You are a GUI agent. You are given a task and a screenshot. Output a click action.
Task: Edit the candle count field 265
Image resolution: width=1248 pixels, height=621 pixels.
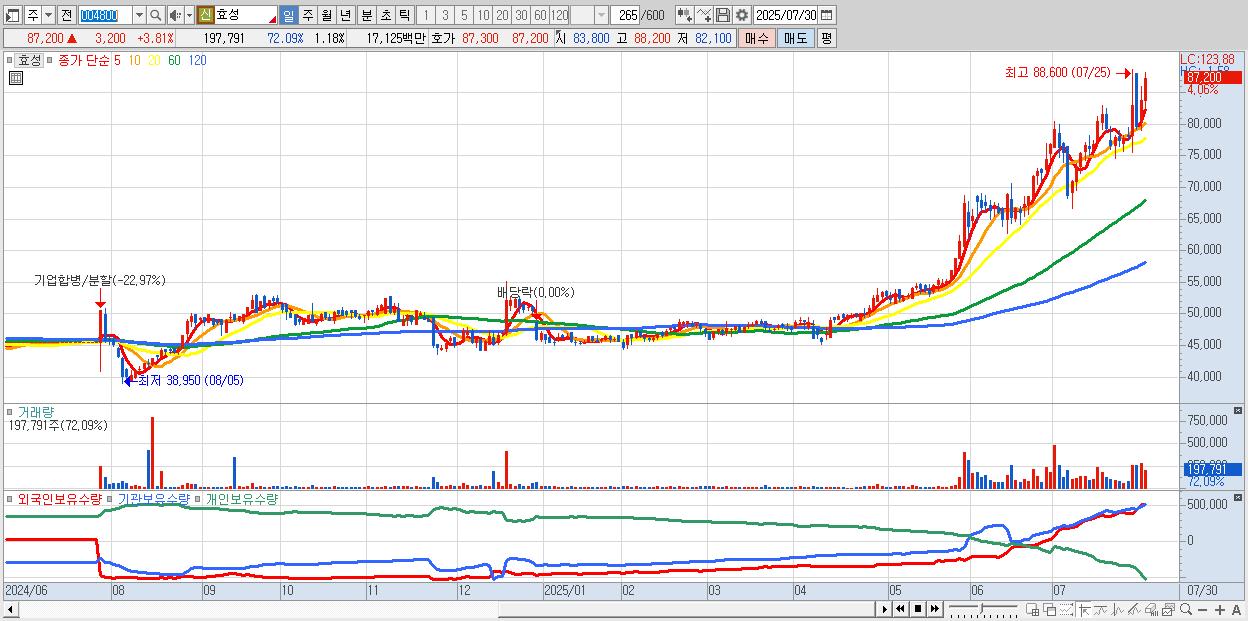click(x=626, y=15)
